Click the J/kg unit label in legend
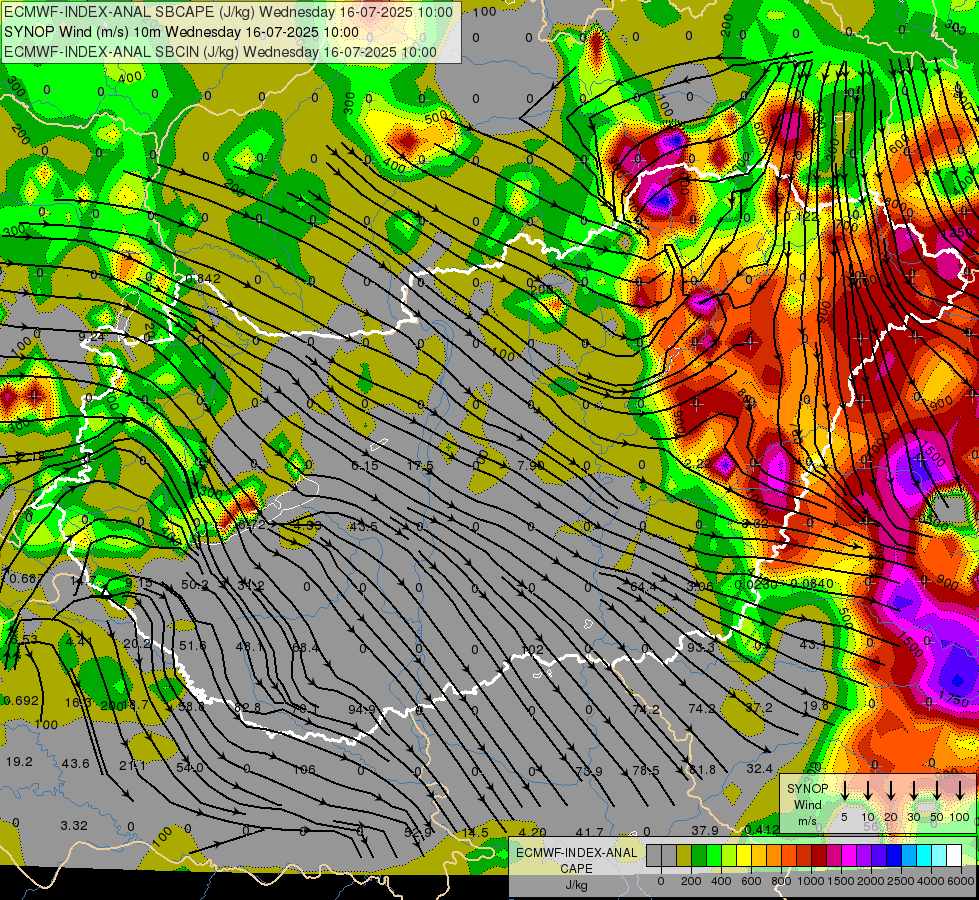The height and width of the screenshot is (900, 979). point(576,885)
